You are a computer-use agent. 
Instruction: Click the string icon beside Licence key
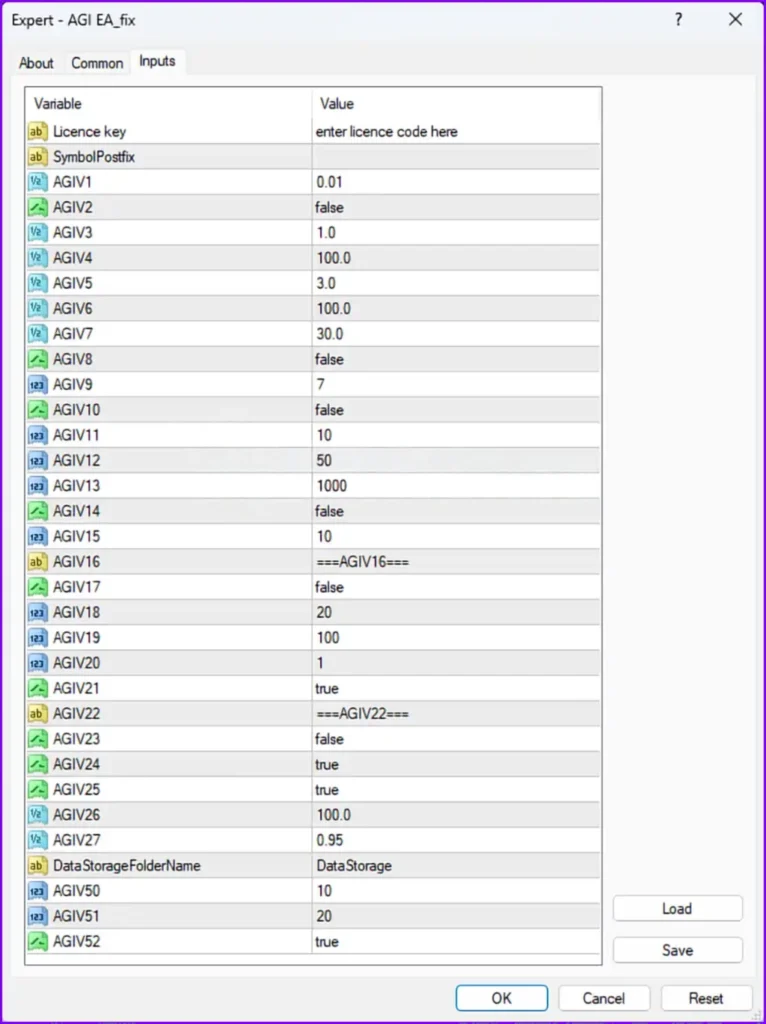(x=38, y=132)
